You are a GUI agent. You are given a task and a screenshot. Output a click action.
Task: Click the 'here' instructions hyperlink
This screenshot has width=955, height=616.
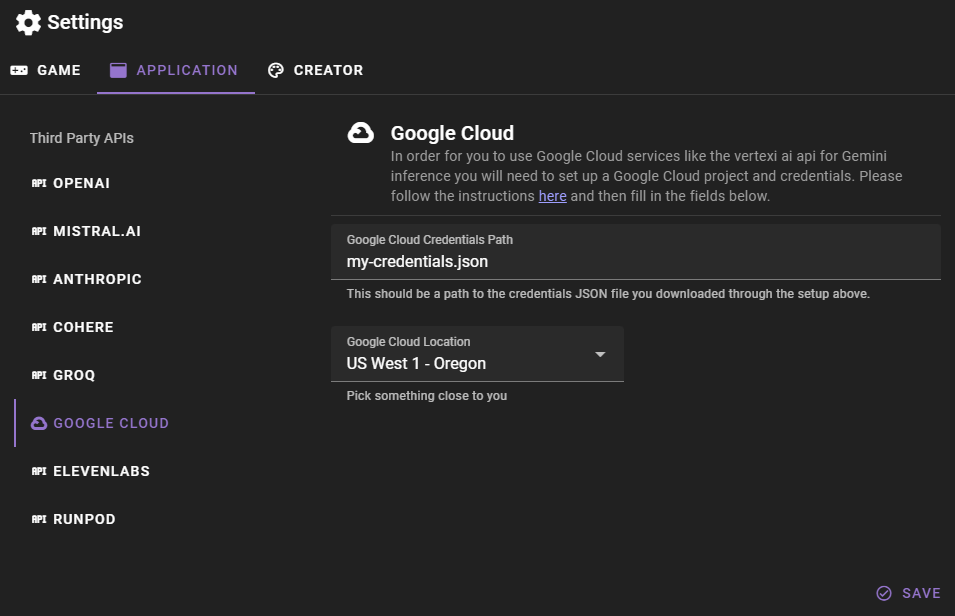[552, 196]
